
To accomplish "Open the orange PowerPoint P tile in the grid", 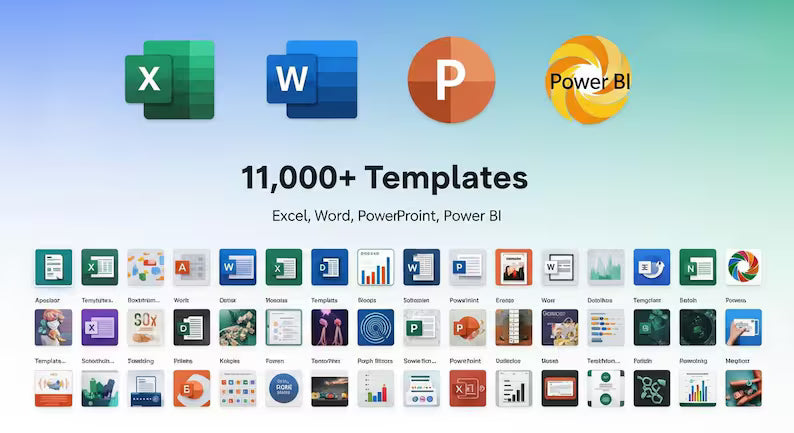I will click(x=468, y=328).
